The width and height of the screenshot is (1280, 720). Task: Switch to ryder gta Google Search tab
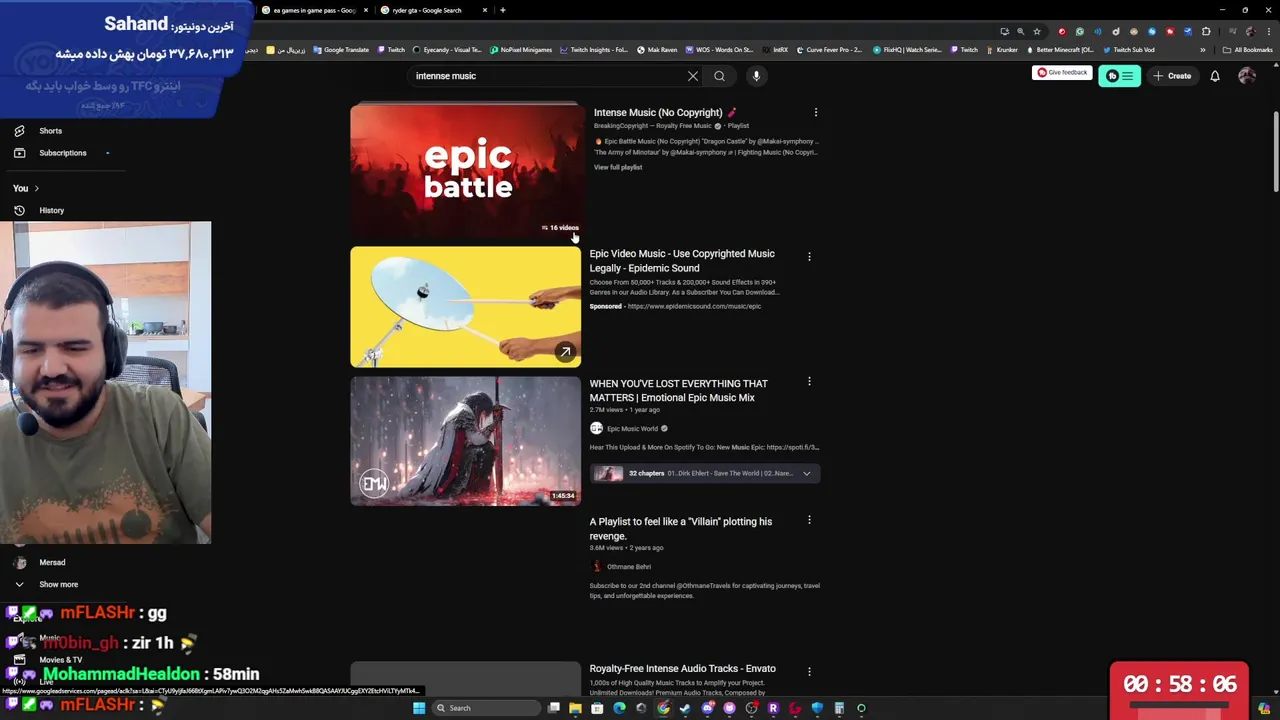point(427,10)
